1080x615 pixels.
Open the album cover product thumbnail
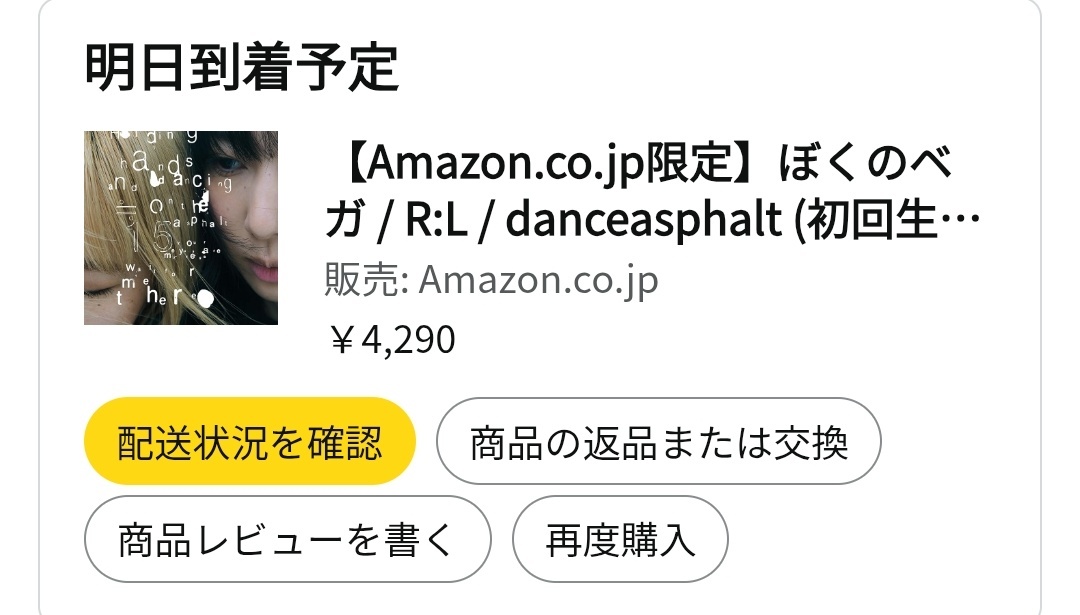pos(180,227)
